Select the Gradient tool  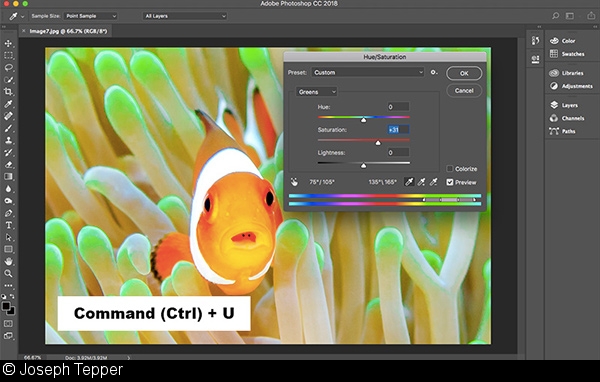[x=8, y=176]
